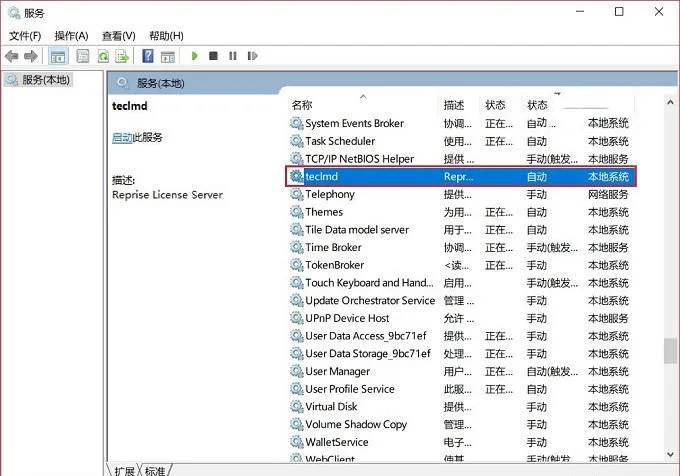Click the second 状态 column header before 本地系统
680x476 pixels.
pos(537,104)
